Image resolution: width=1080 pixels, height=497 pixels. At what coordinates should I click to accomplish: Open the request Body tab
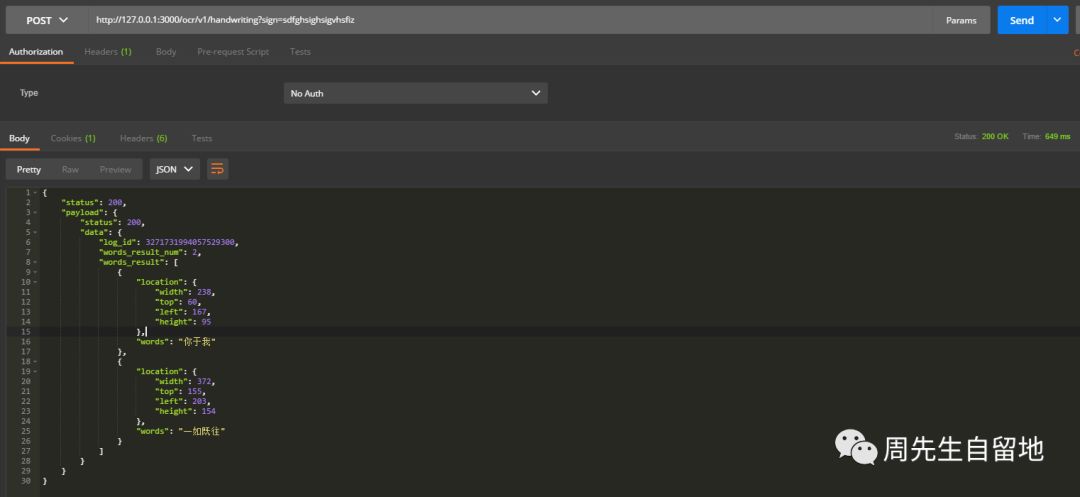coord(166,52)
